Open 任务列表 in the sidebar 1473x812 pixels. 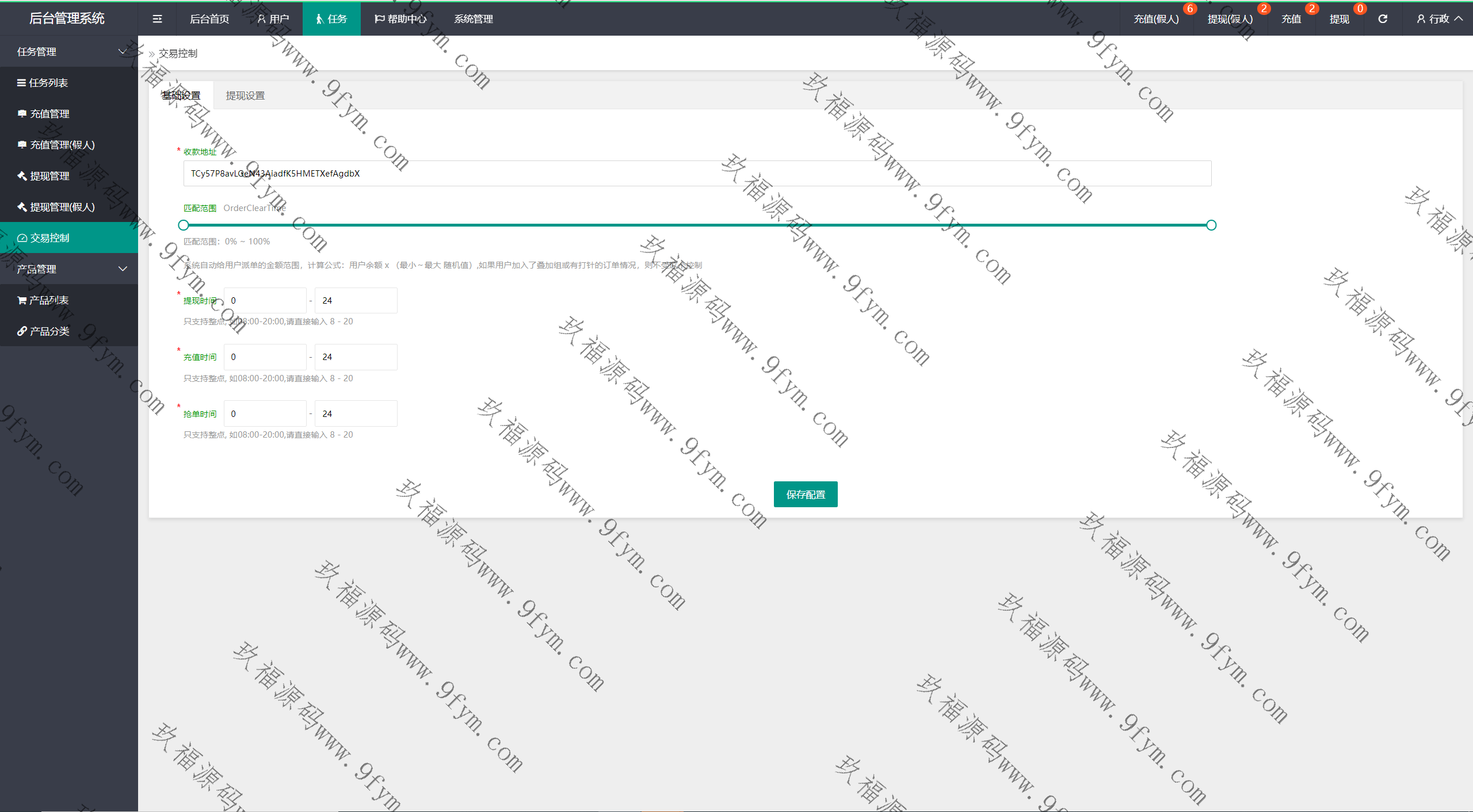point(48,83)
